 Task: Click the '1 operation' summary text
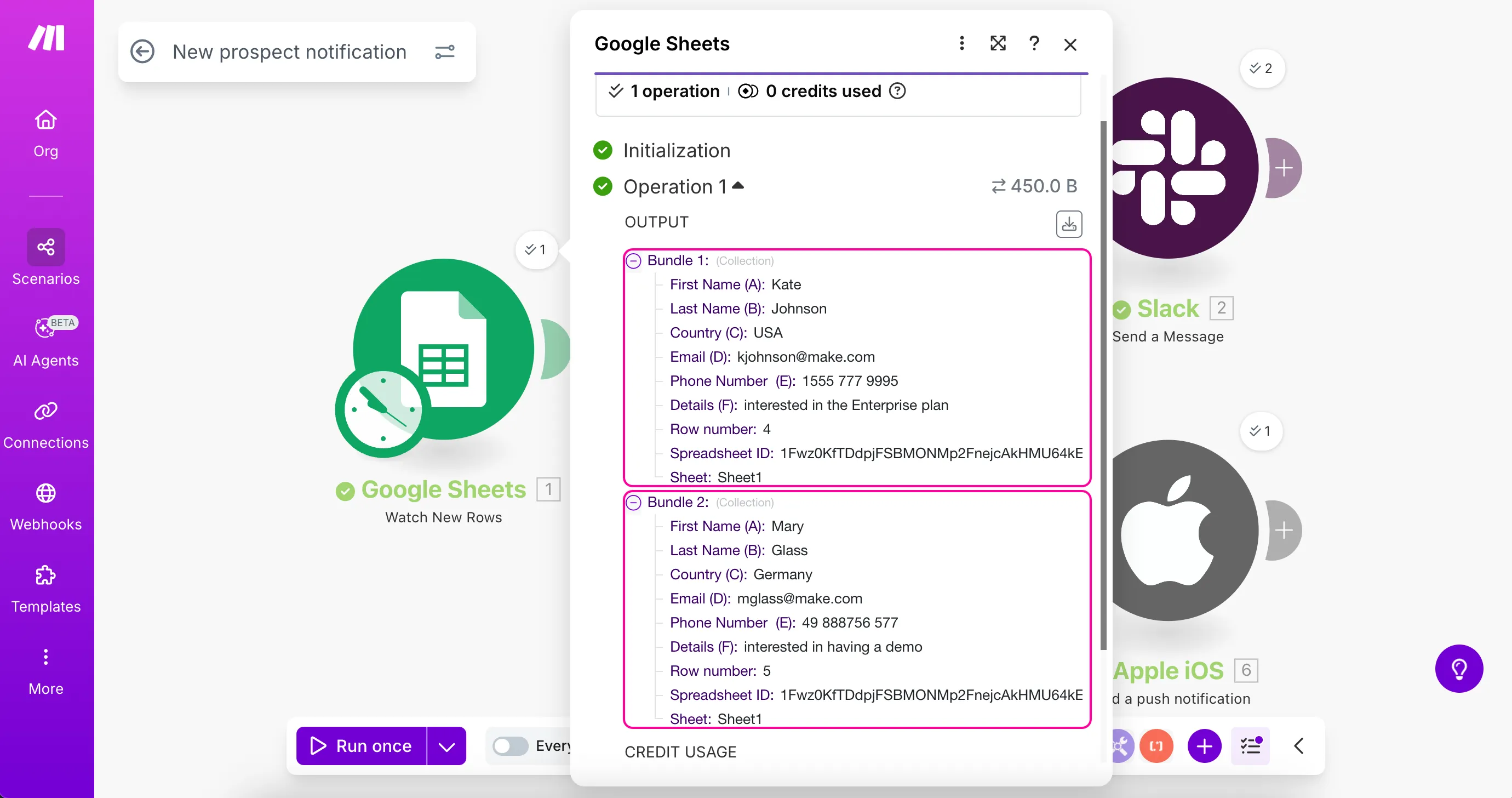(x=674, y=91)
